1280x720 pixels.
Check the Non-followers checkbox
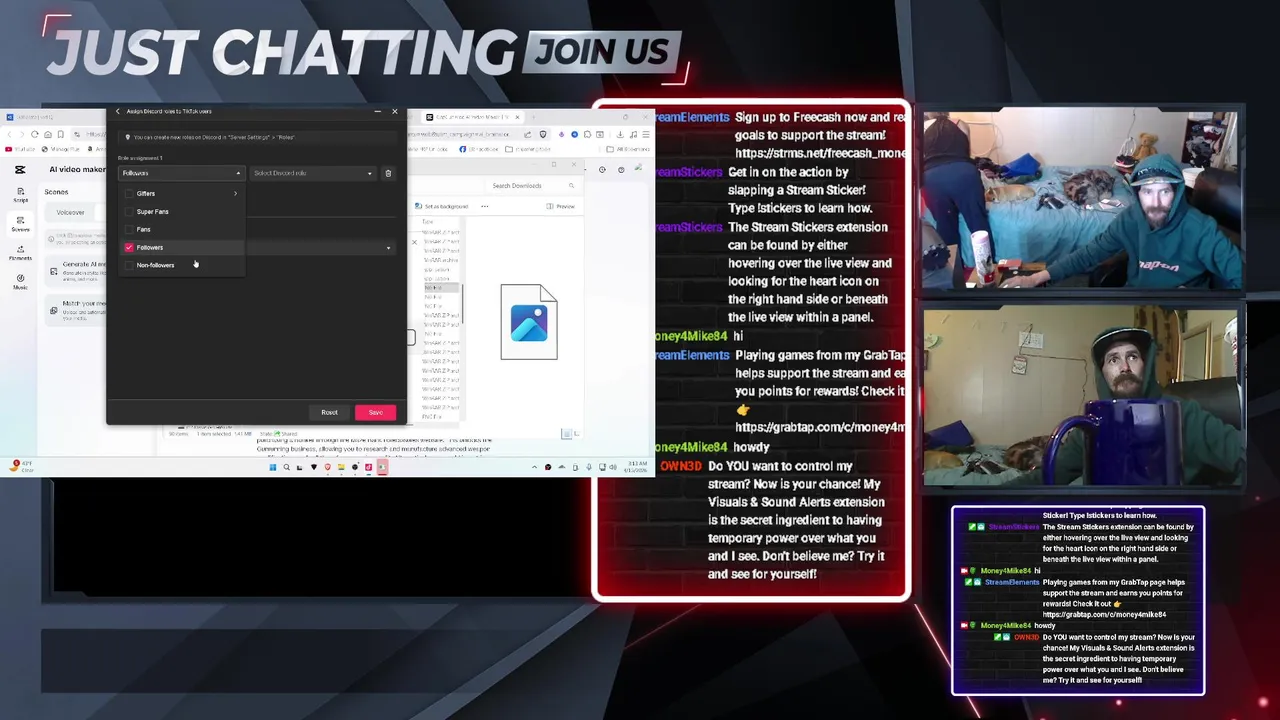pos(129,265)
